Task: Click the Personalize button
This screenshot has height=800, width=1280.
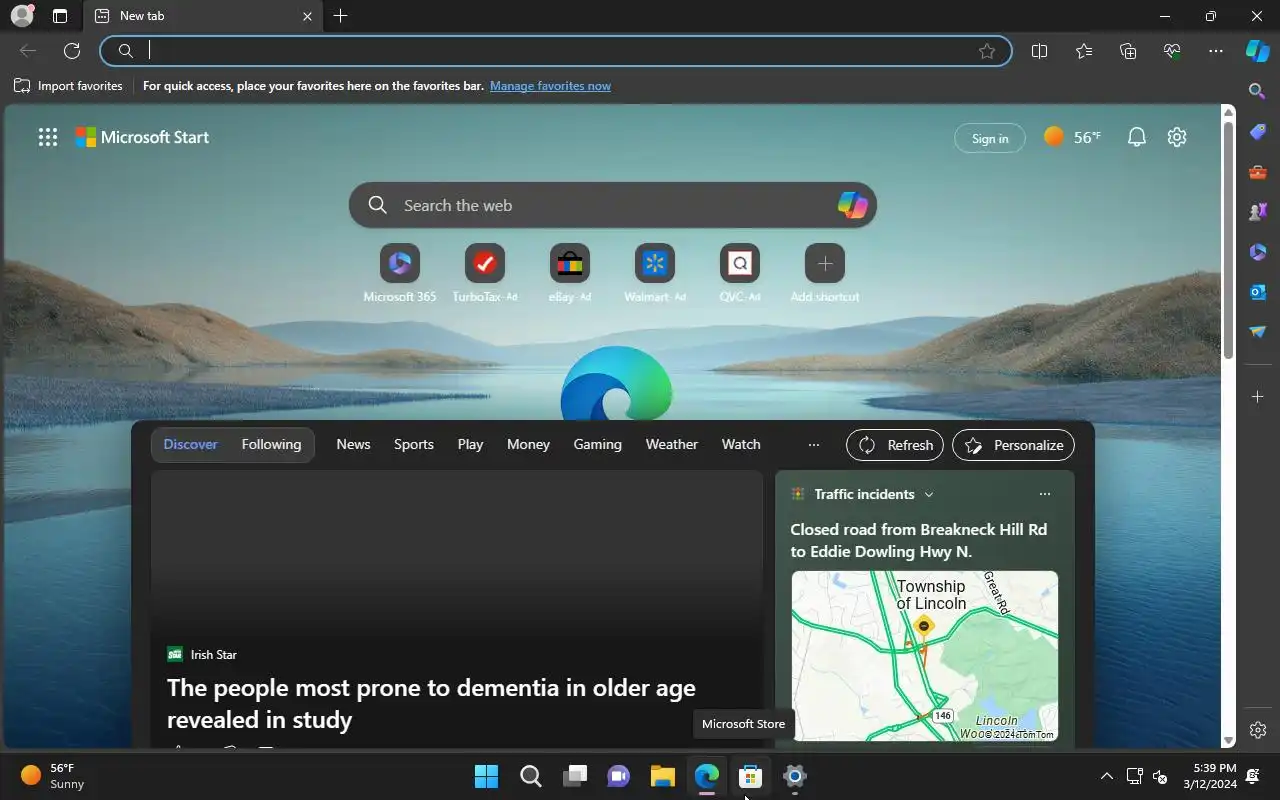Action: click(1014, 445)
